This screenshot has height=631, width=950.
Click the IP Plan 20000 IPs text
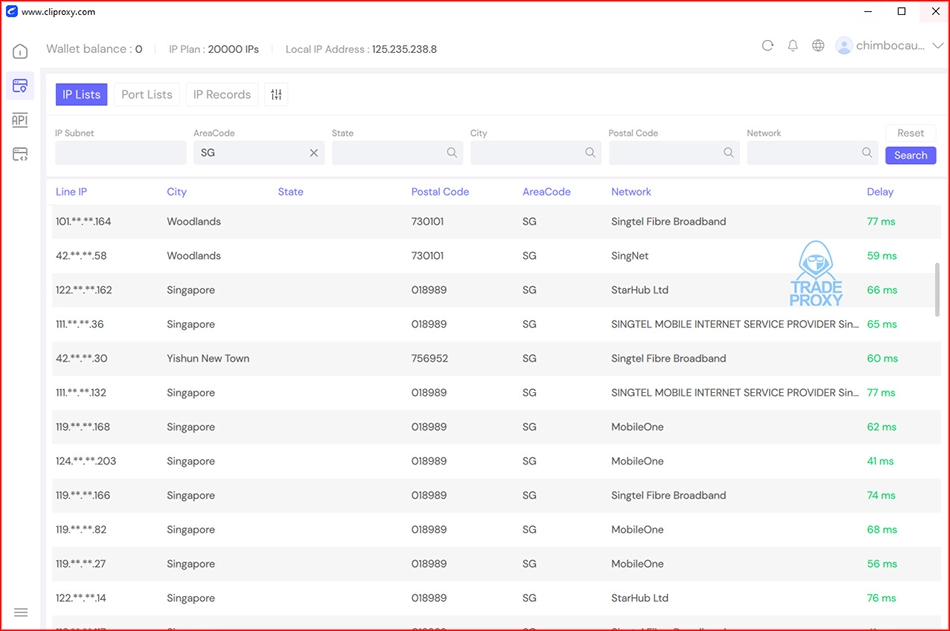[213, 49]
